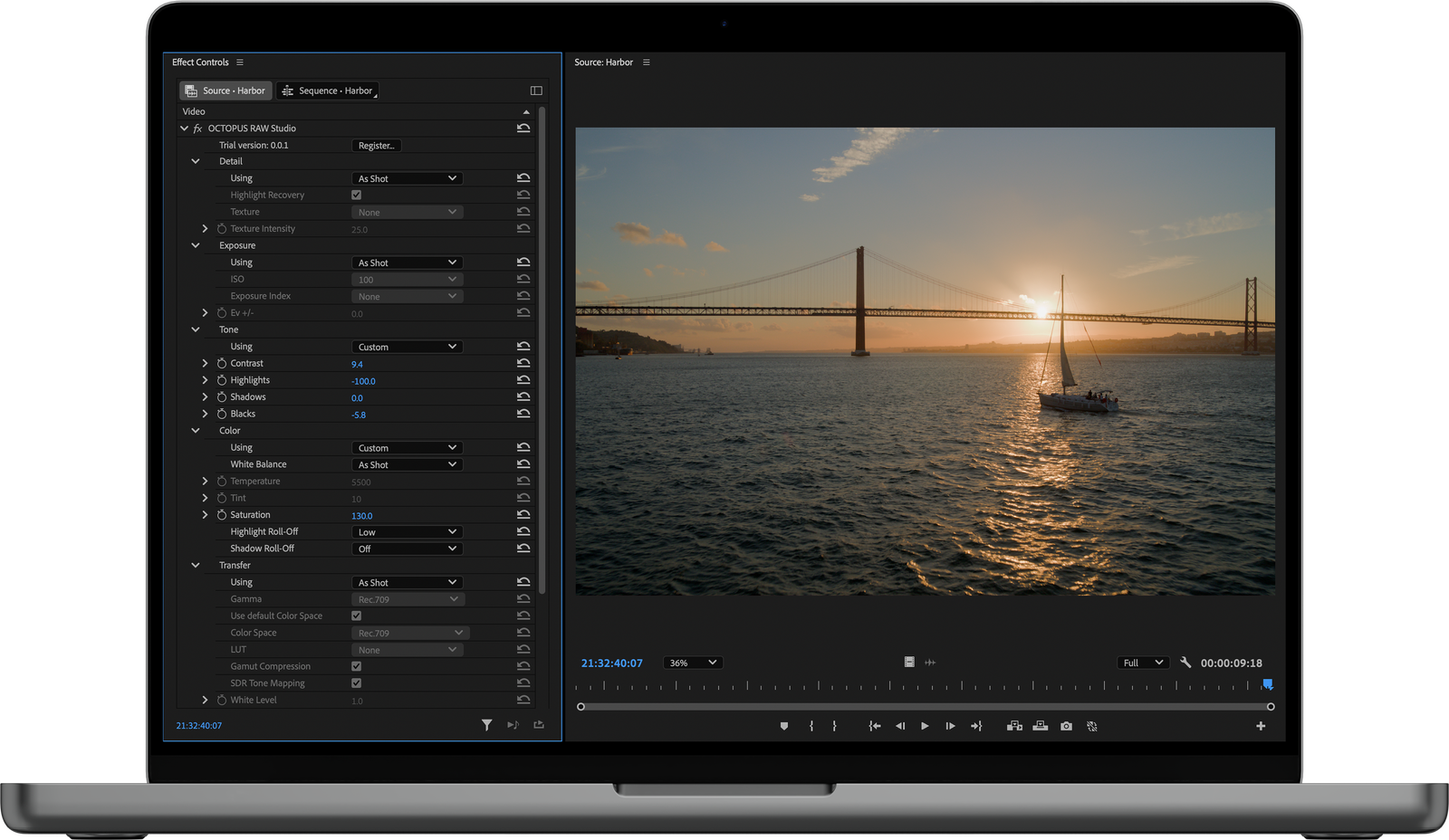Toggle animation stopwatch for Saturation

(222, 515)
